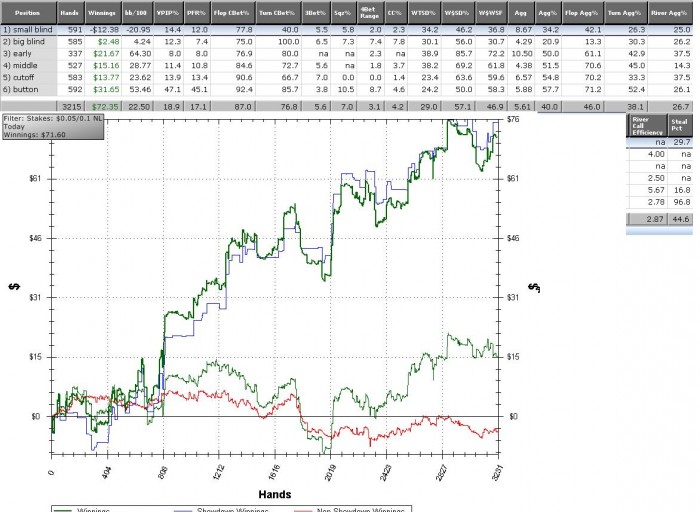Click the early W$WSF value '72.2'
The height and width of the screenshot is (512, 700).
496,54
